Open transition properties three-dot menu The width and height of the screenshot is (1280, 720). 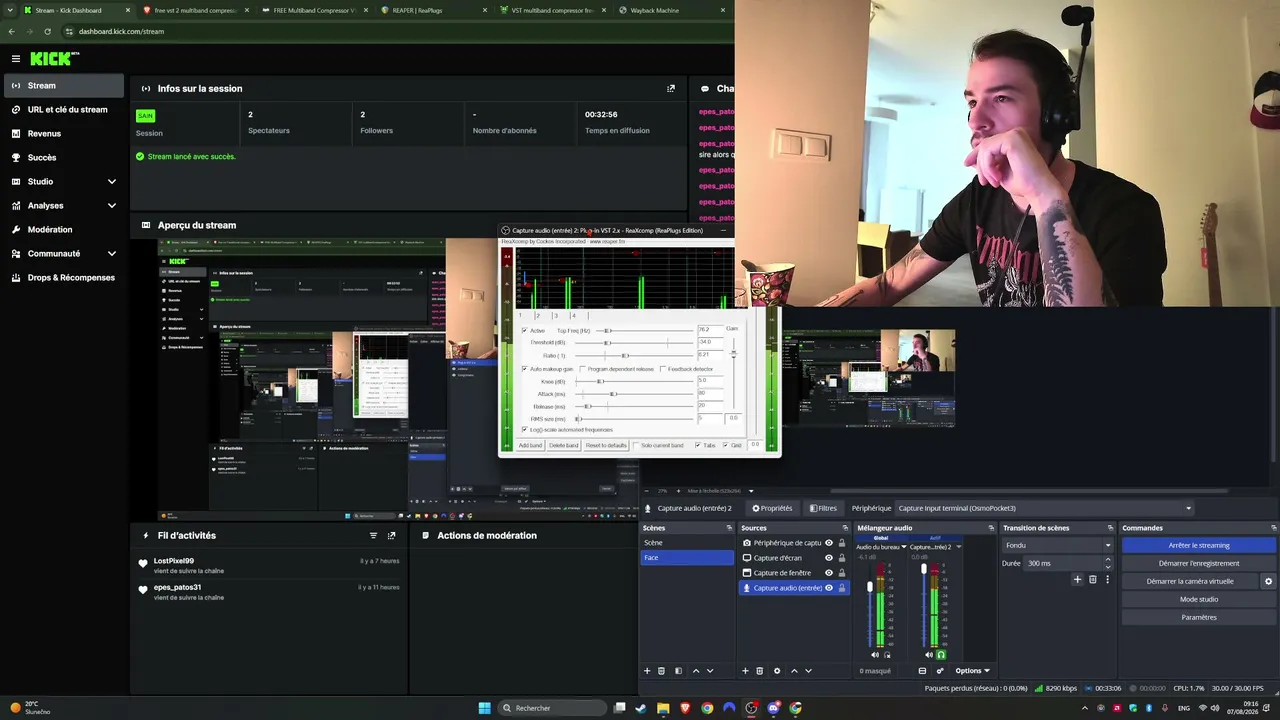[x=1107, y=579]
